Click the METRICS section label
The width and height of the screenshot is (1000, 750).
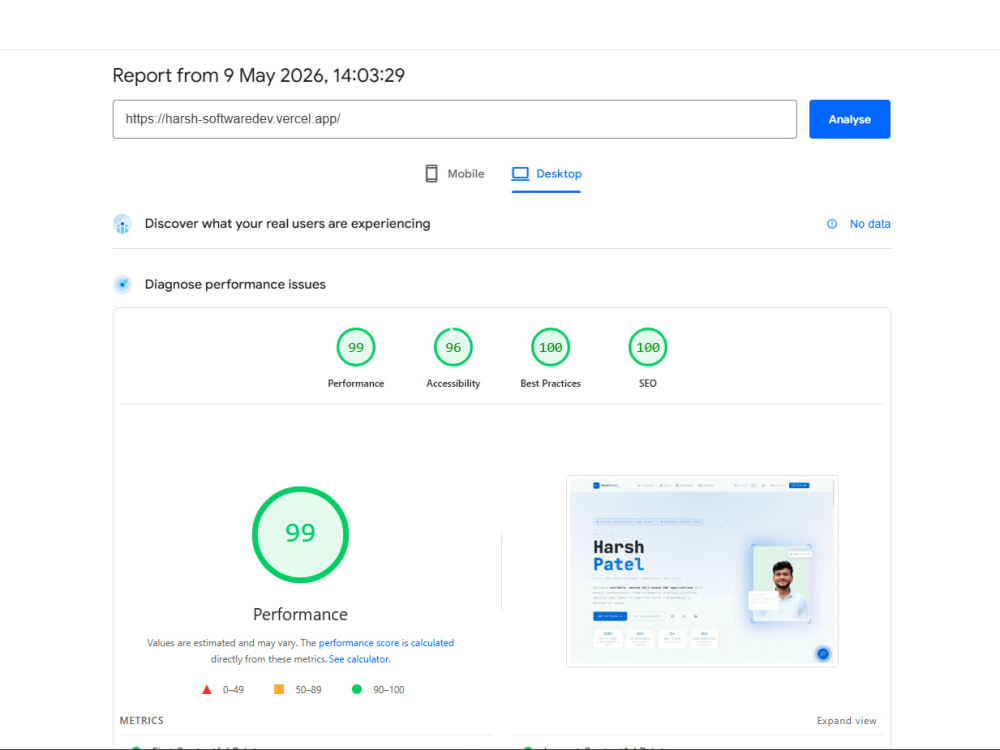tap(142, 721)
